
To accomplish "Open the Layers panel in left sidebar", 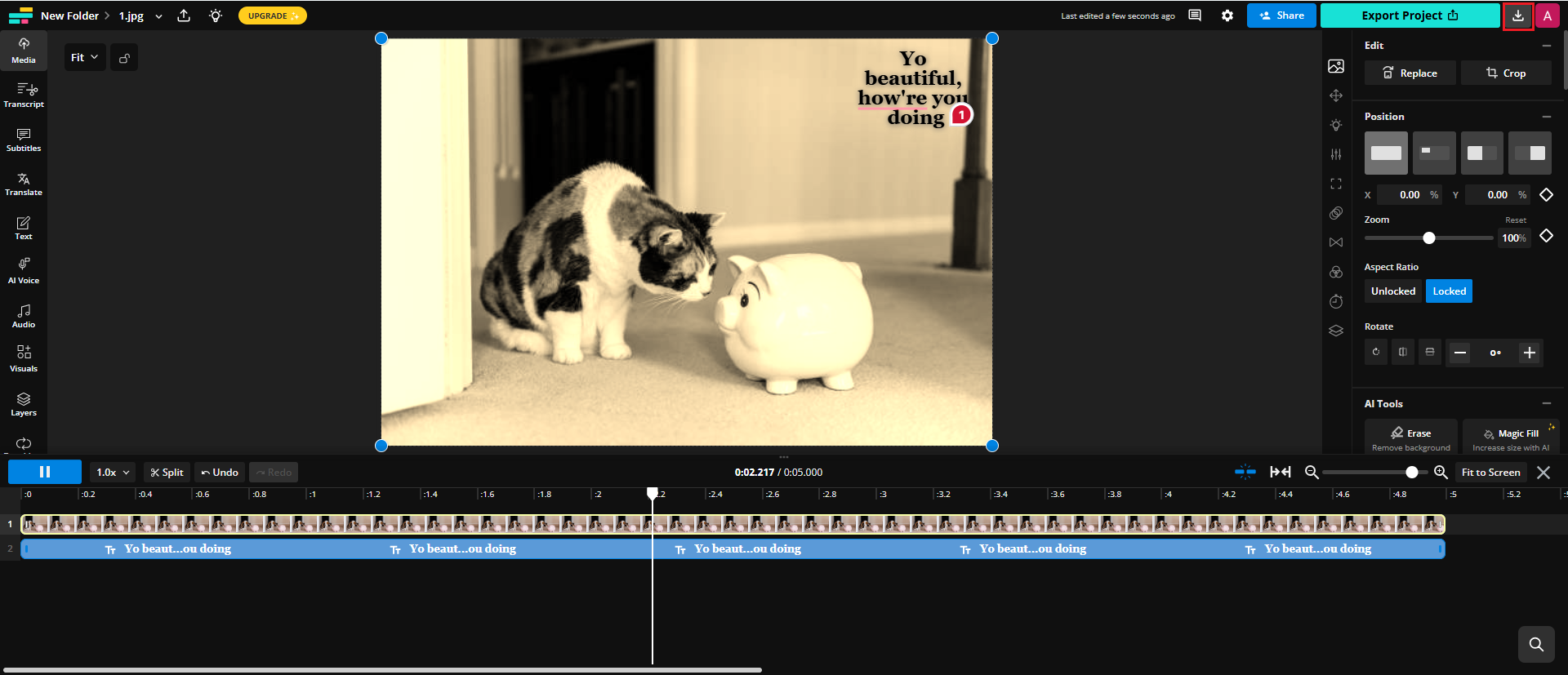I will point(24,403).
